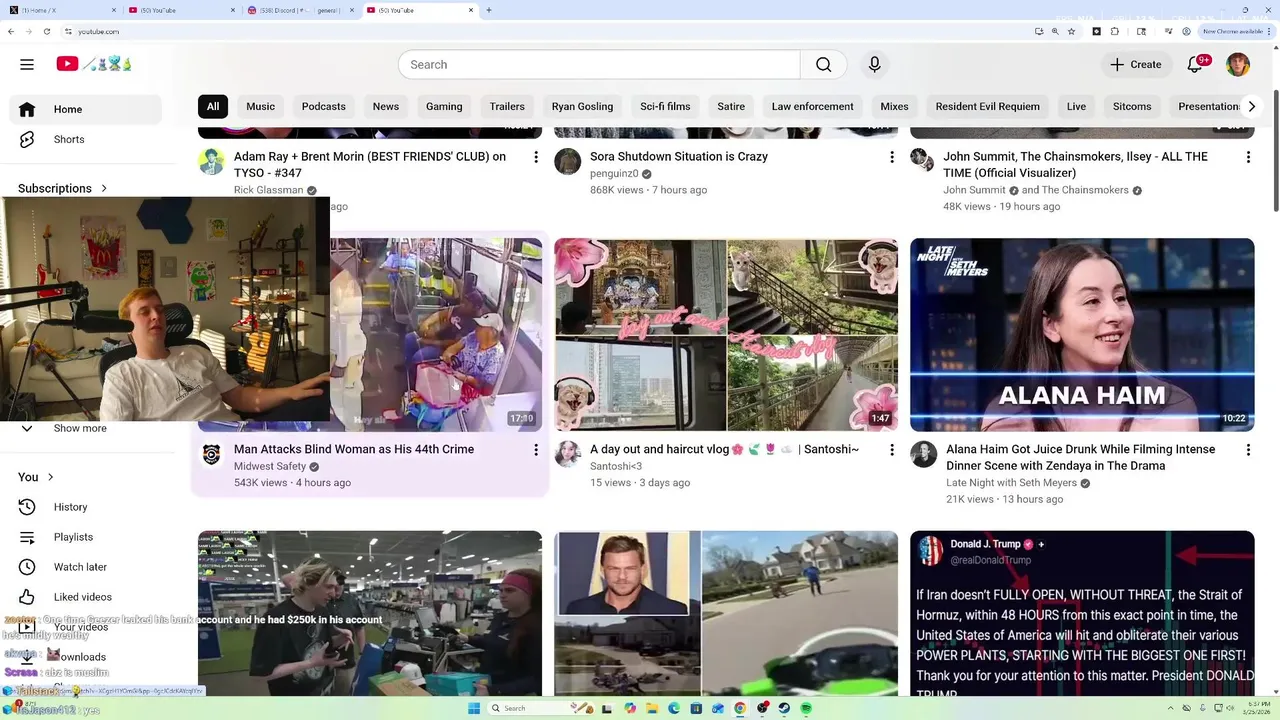Select the Resident Evil Requiem chip
1280x720 pixels.
coord(988,106)
